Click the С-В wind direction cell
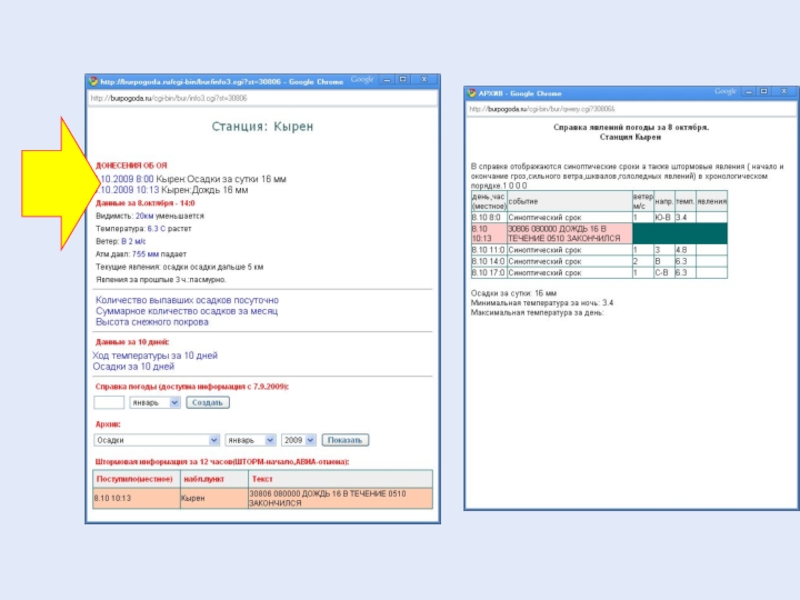The image size is (800, 600). [664, 273]
